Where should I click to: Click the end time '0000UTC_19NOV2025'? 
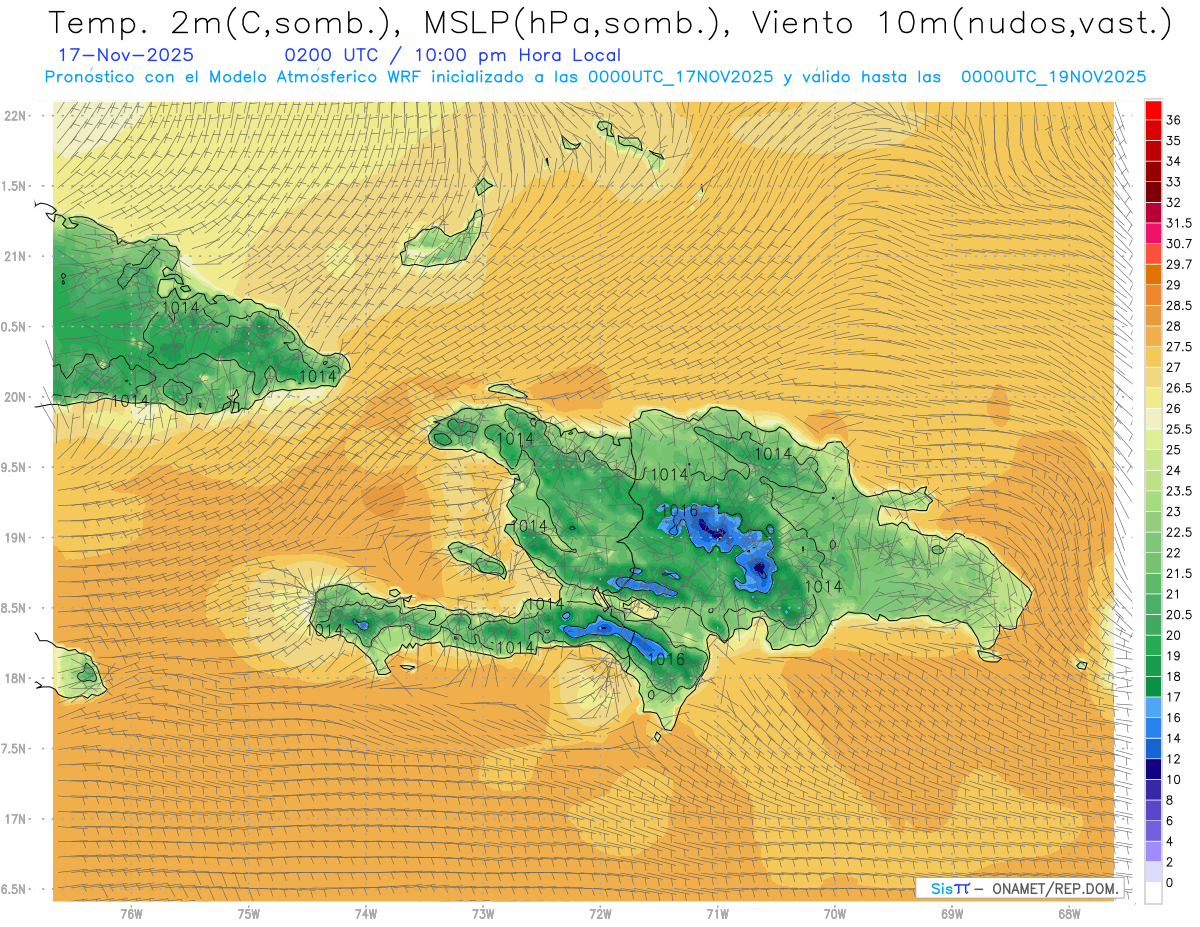pos(1053,77)
